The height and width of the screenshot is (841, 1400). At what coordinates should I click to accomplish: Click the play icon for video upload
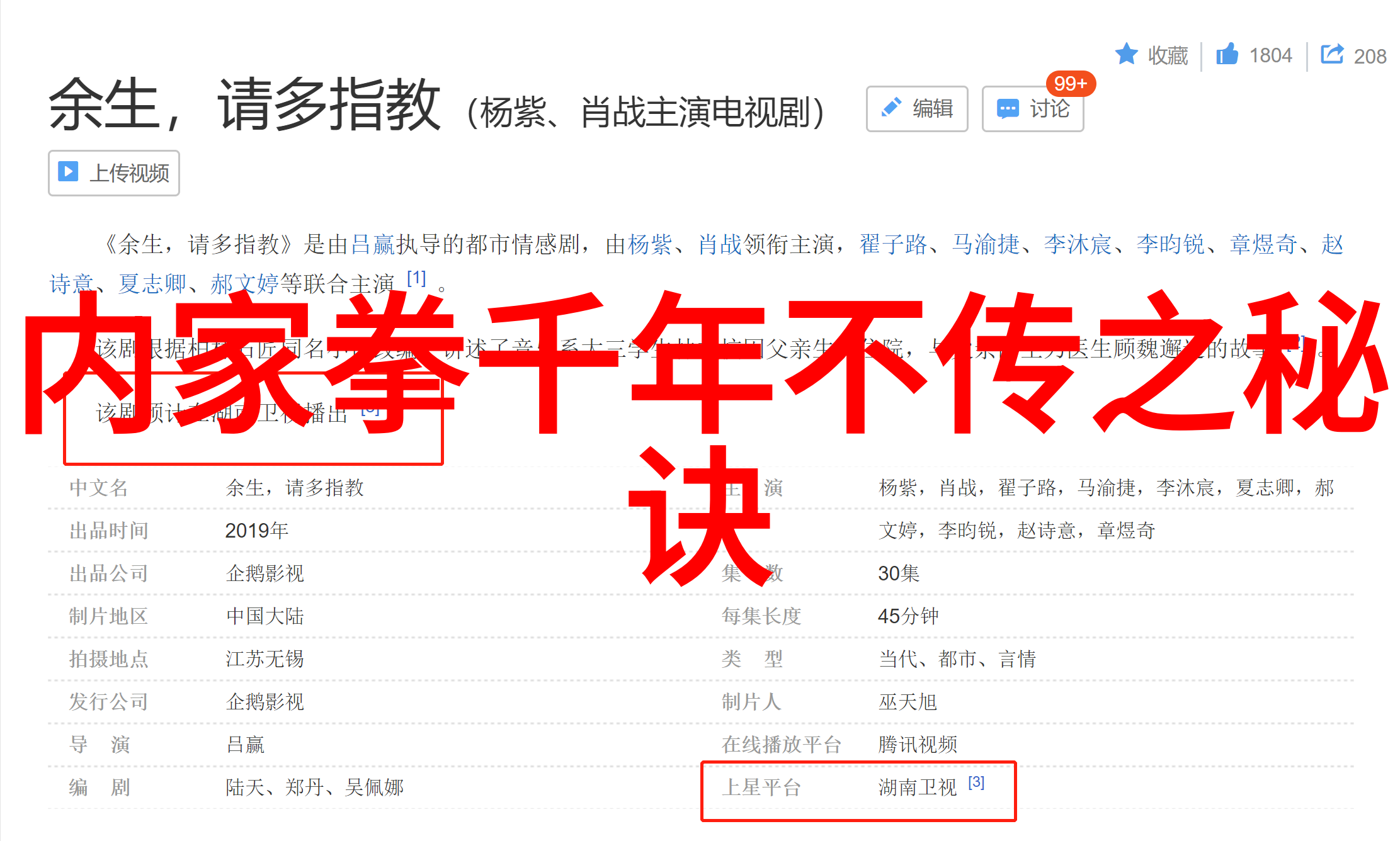pos(68,171)
